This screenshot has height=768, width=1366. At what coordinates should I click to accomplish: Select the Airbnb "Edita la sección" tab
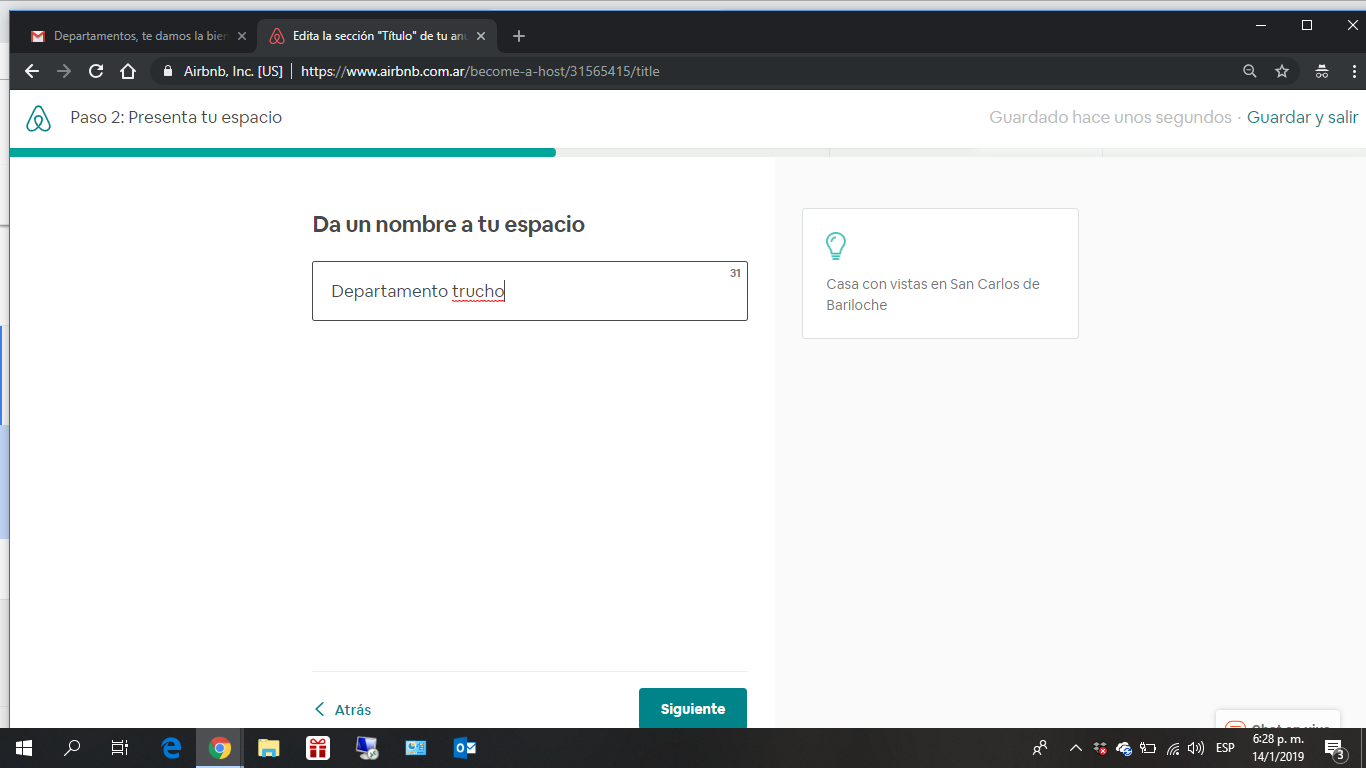click(x=375, y=36)
